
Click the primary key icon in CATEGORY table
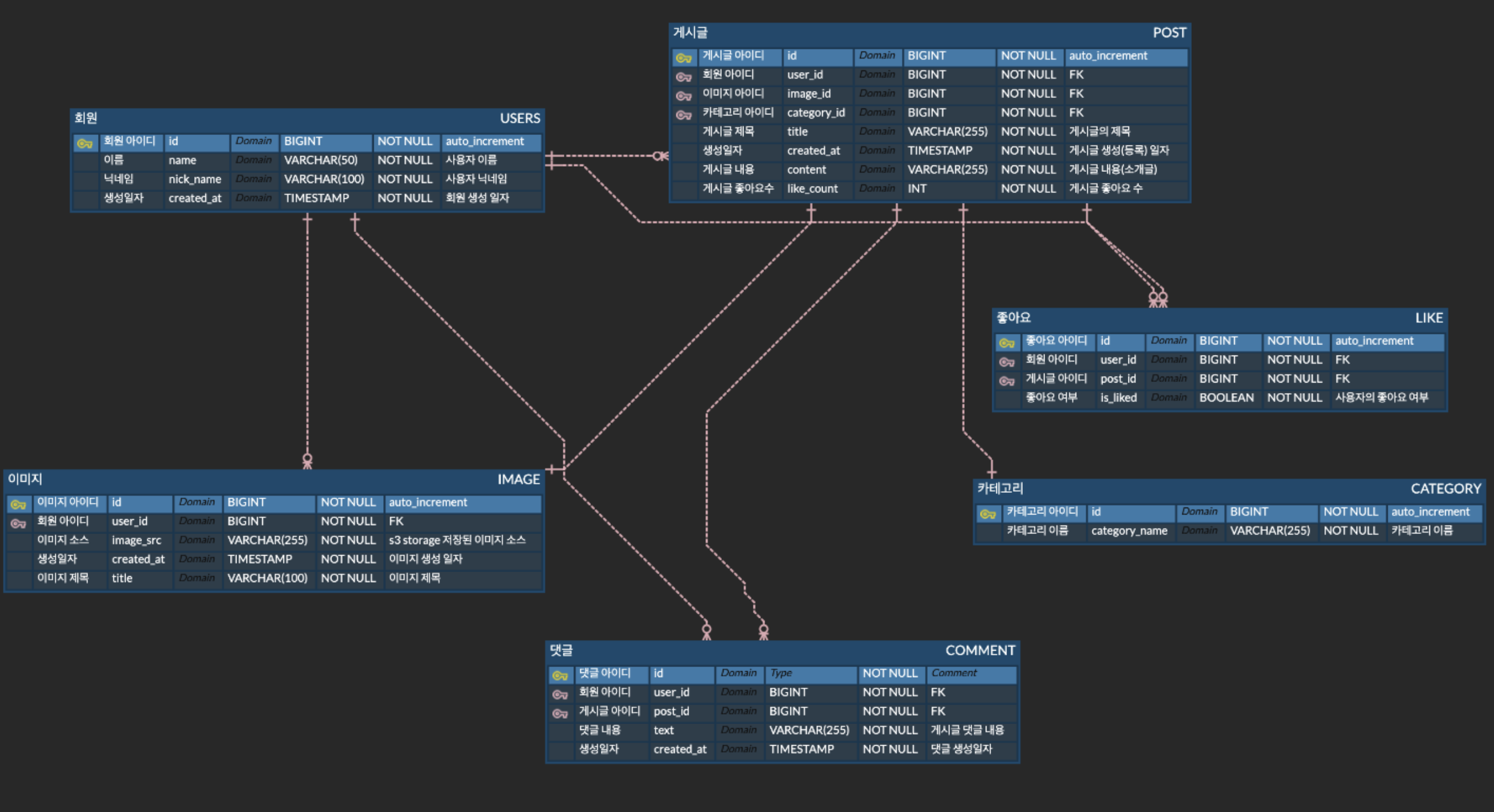(x=988, y=514)
